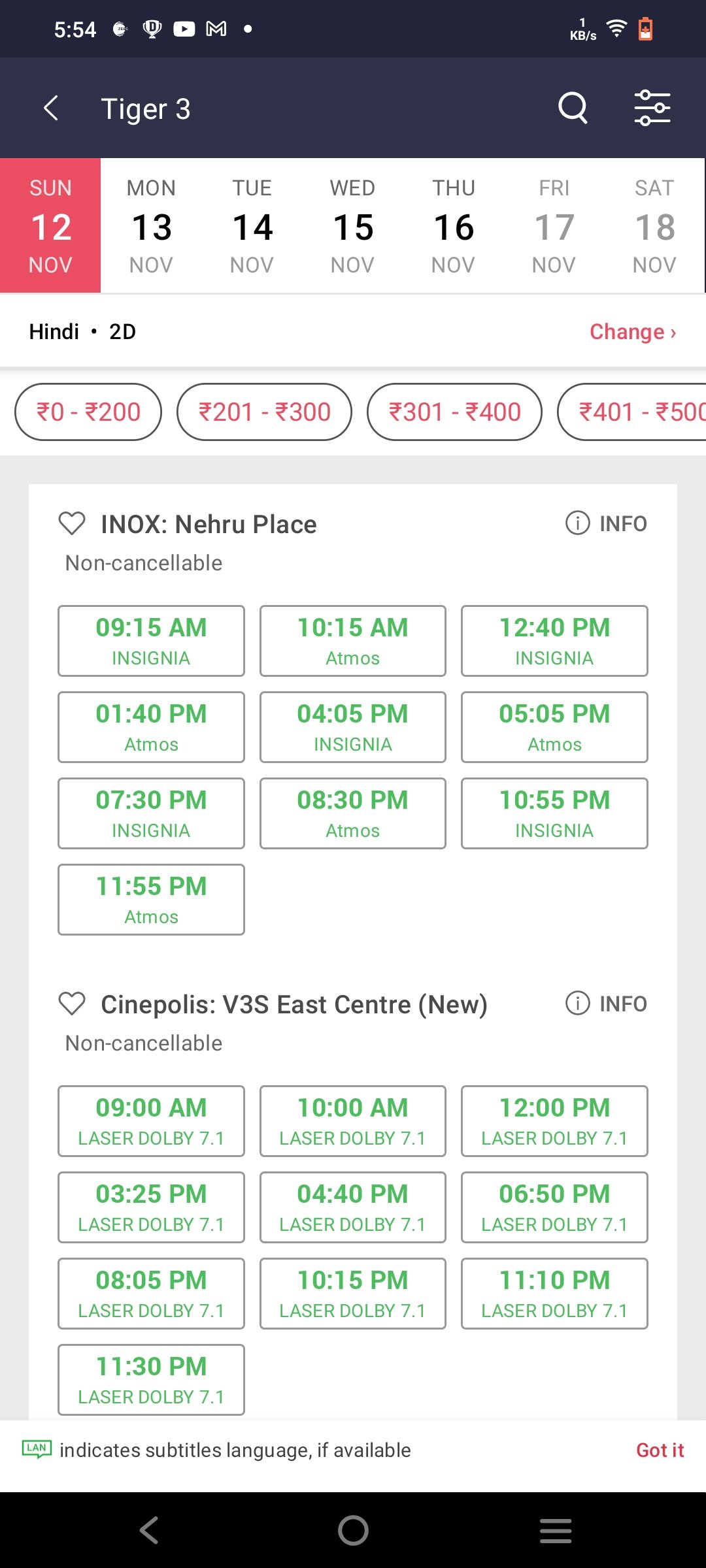Tap the Android system back button
This screenshot has width=706, height=1568.
[150, 1530]
